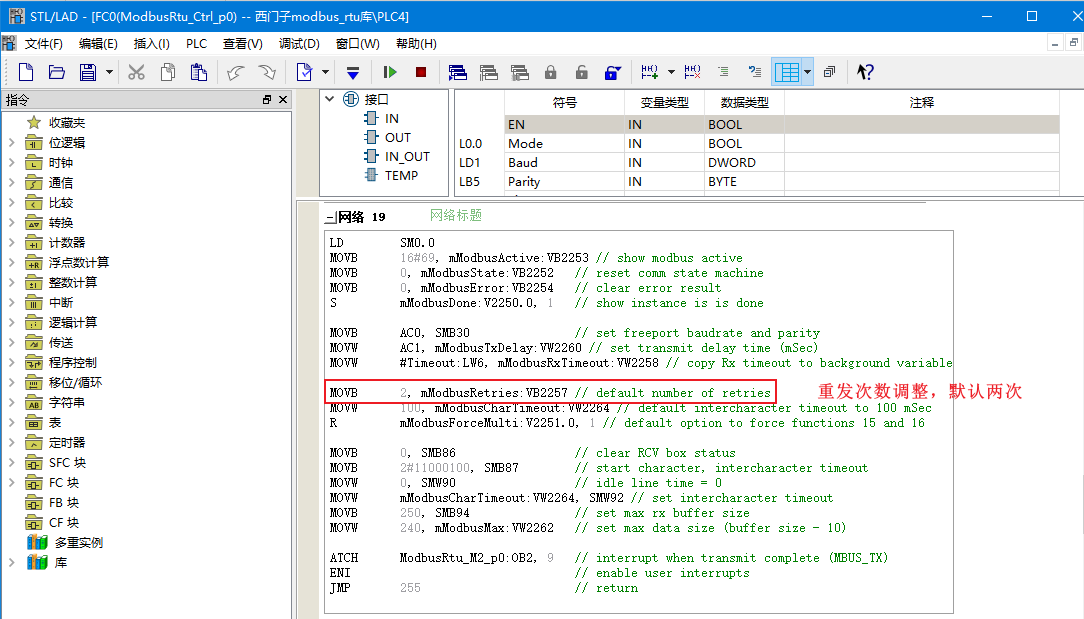
Task: Close the 指令 panel
Action: [x=283, y=100]
